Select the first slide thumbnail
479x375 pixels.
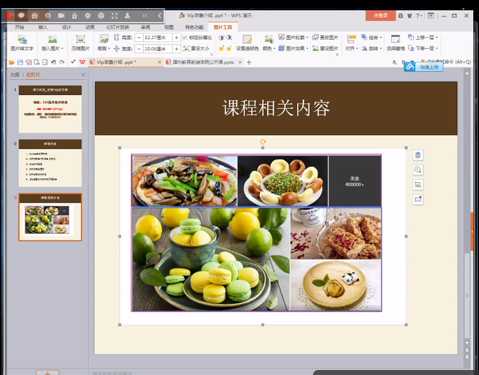(x=50, y=109)
